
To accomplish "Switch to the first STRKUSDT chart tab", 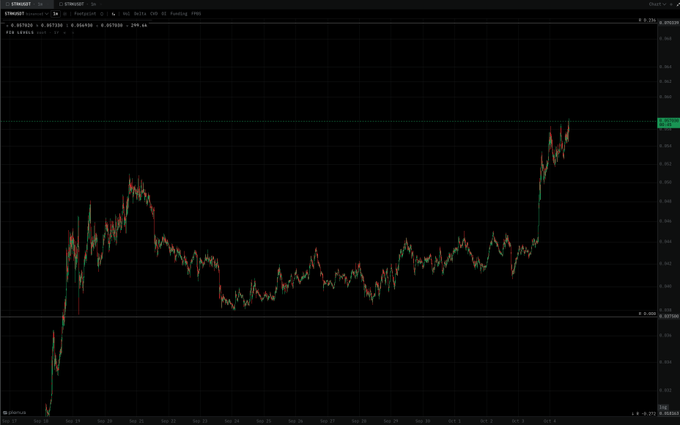I will pos(25,4).
